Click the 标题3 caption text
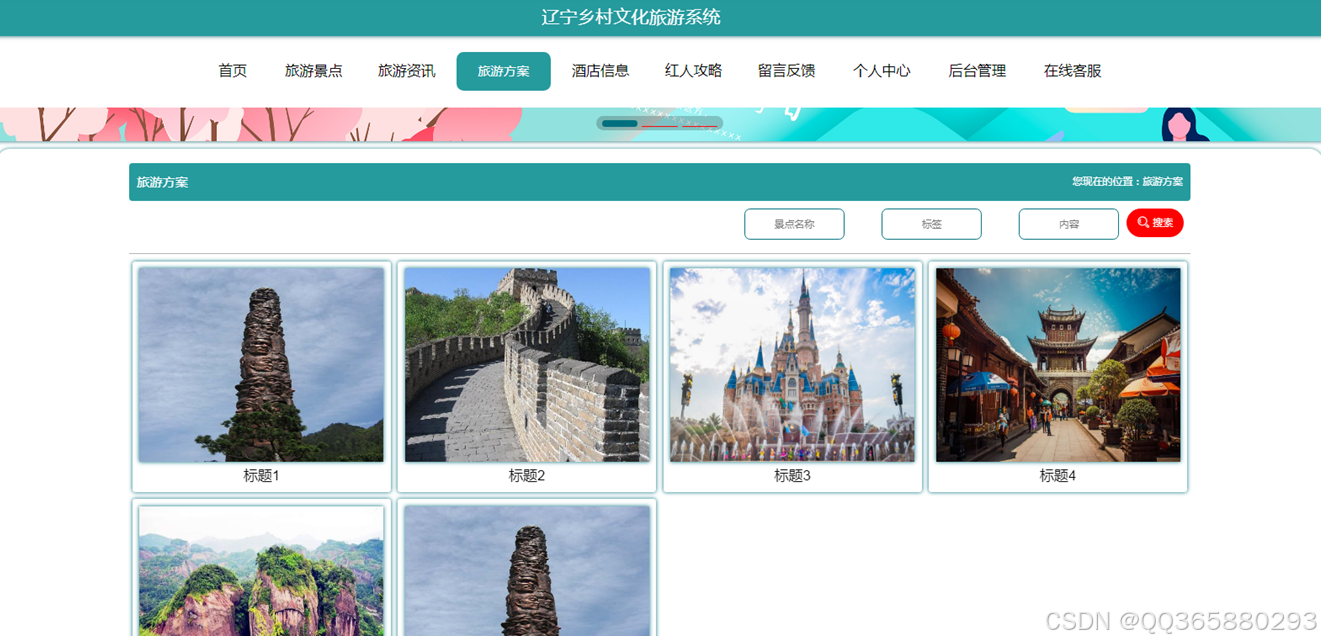Screen dimensions: 1321x643 pos(792,476)
